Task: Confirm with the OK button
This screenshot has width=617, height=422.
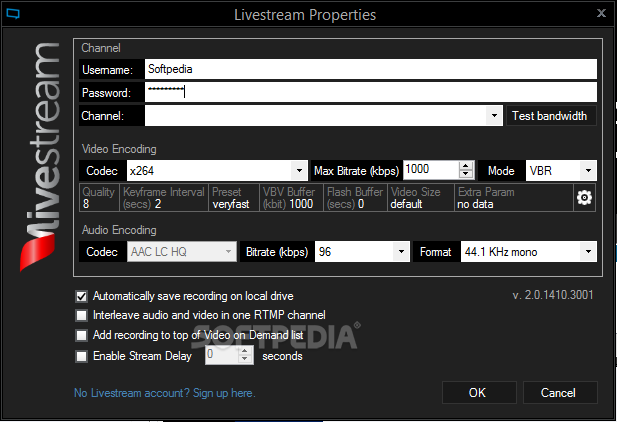Action: 479,392
